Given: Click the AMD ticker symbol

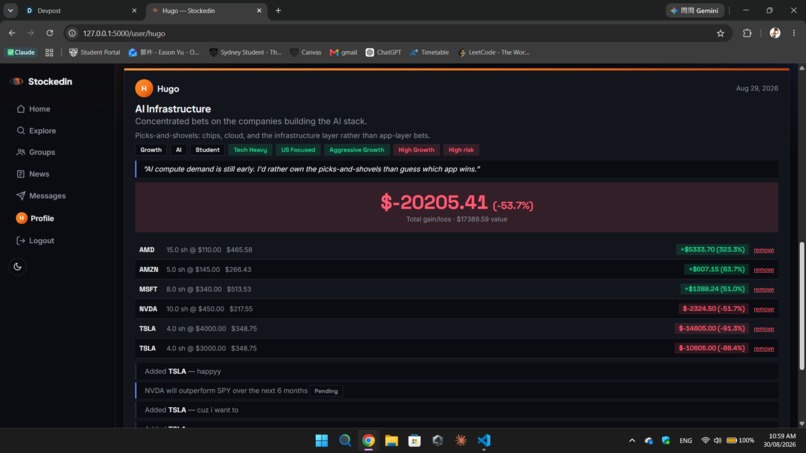Looking at the screenshot, I should pyautogui.click(x=146, y=249).
